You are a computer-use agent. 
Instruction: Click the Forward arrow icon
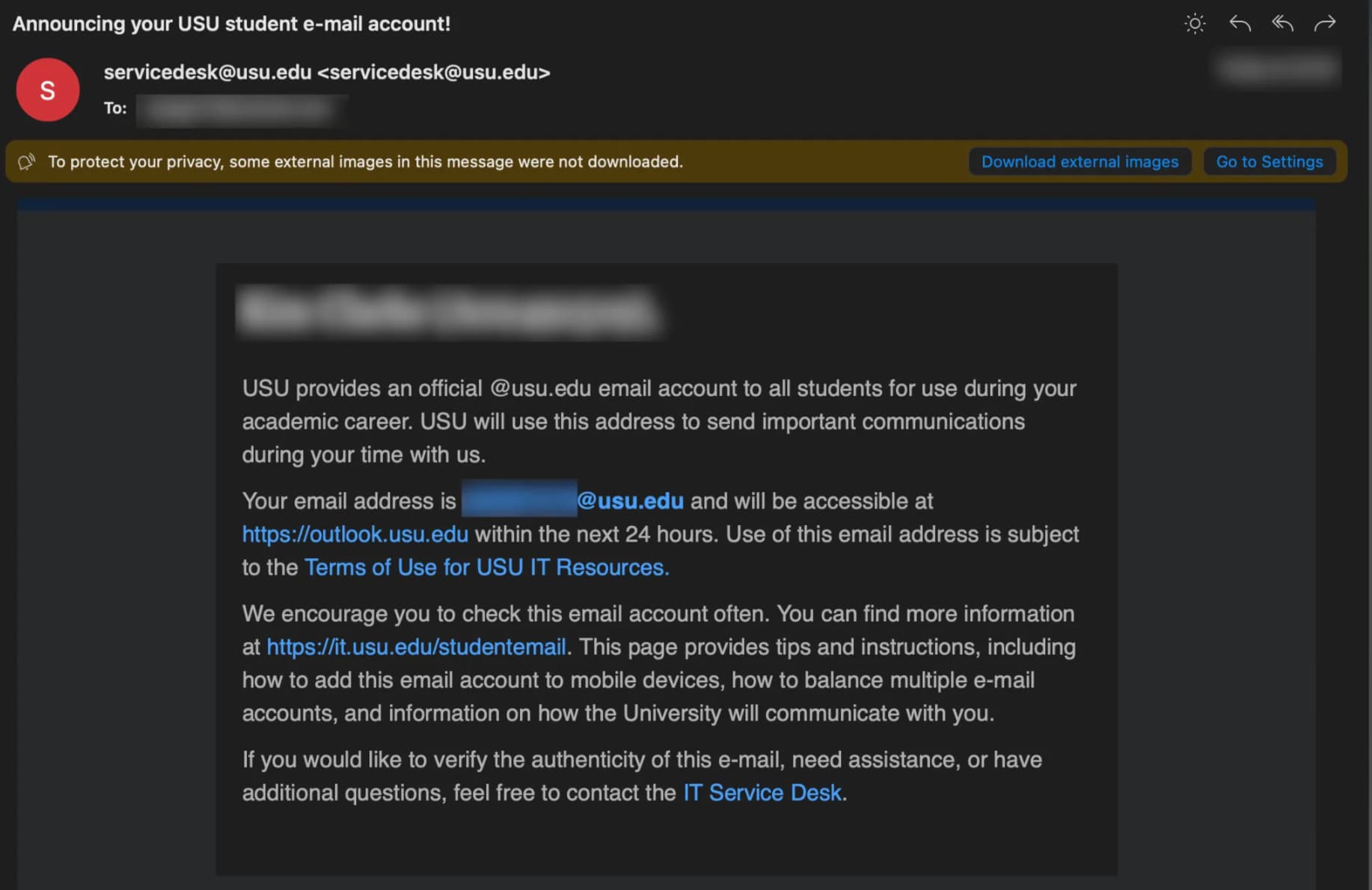(x=1325, y=24)
